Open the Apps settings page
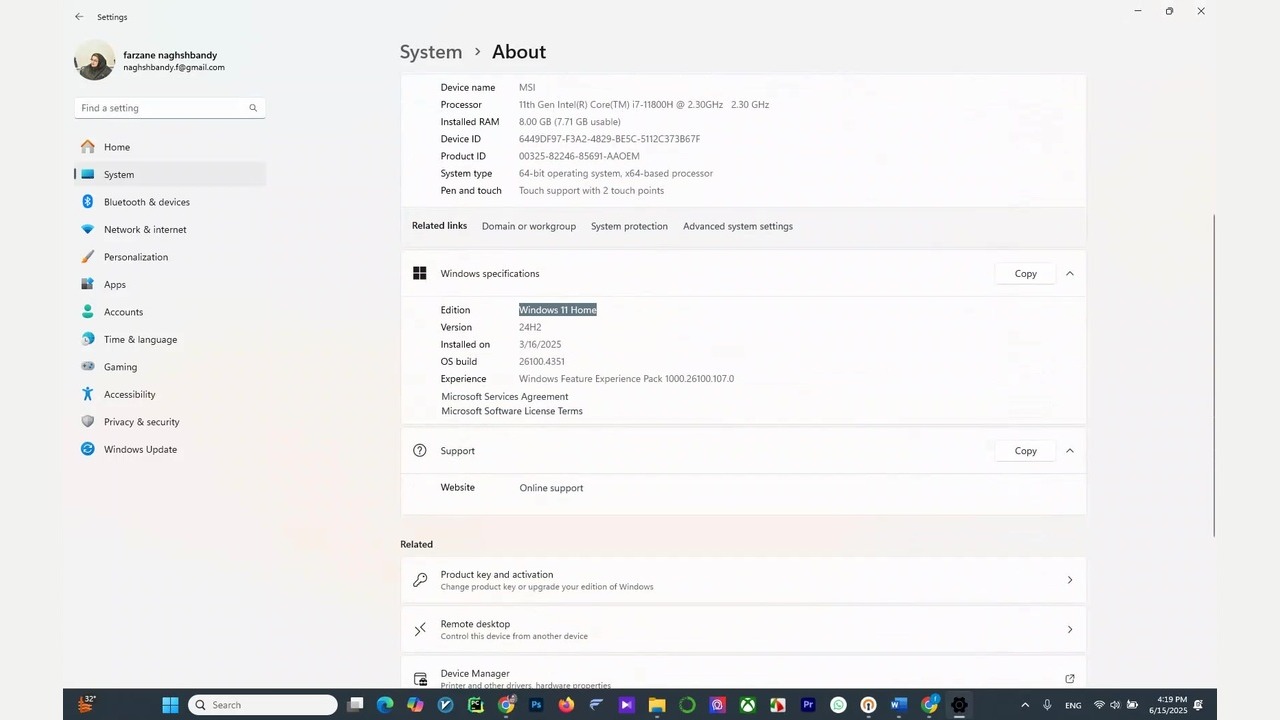Screen dimensions: 1280x720 pyautogui.click(x=170, y=285)
